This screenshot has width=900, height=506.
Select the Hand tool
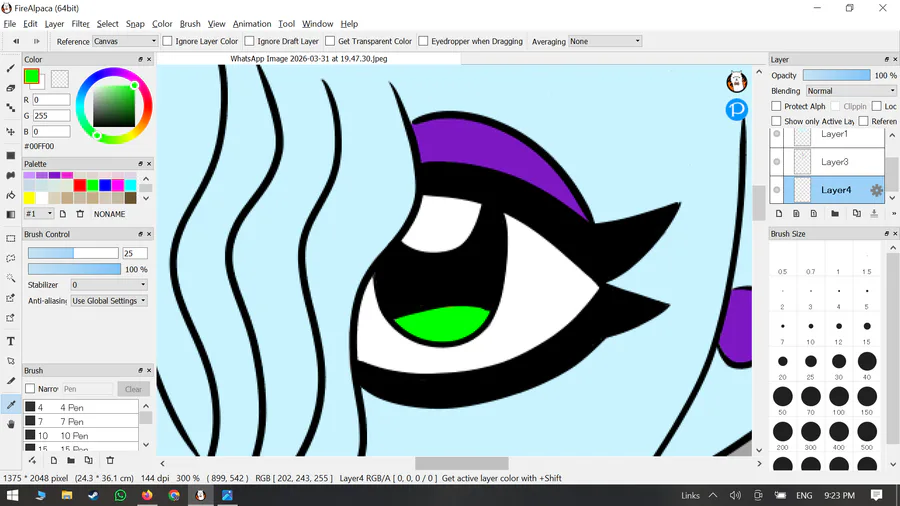point(10,425)
